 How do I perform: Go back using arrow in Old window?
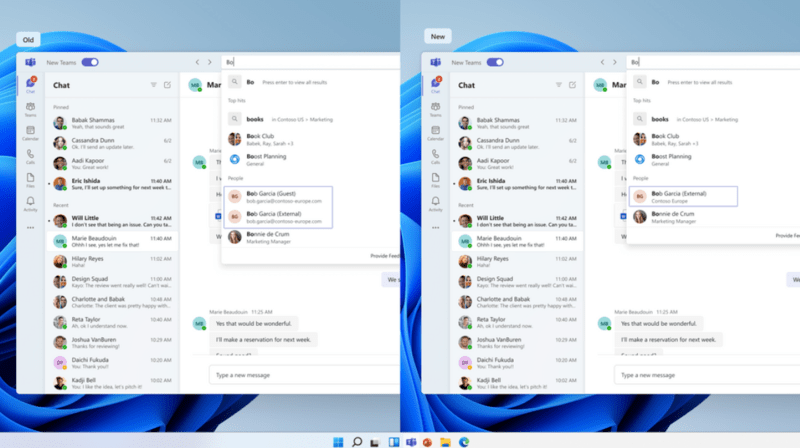coord(197,62)
